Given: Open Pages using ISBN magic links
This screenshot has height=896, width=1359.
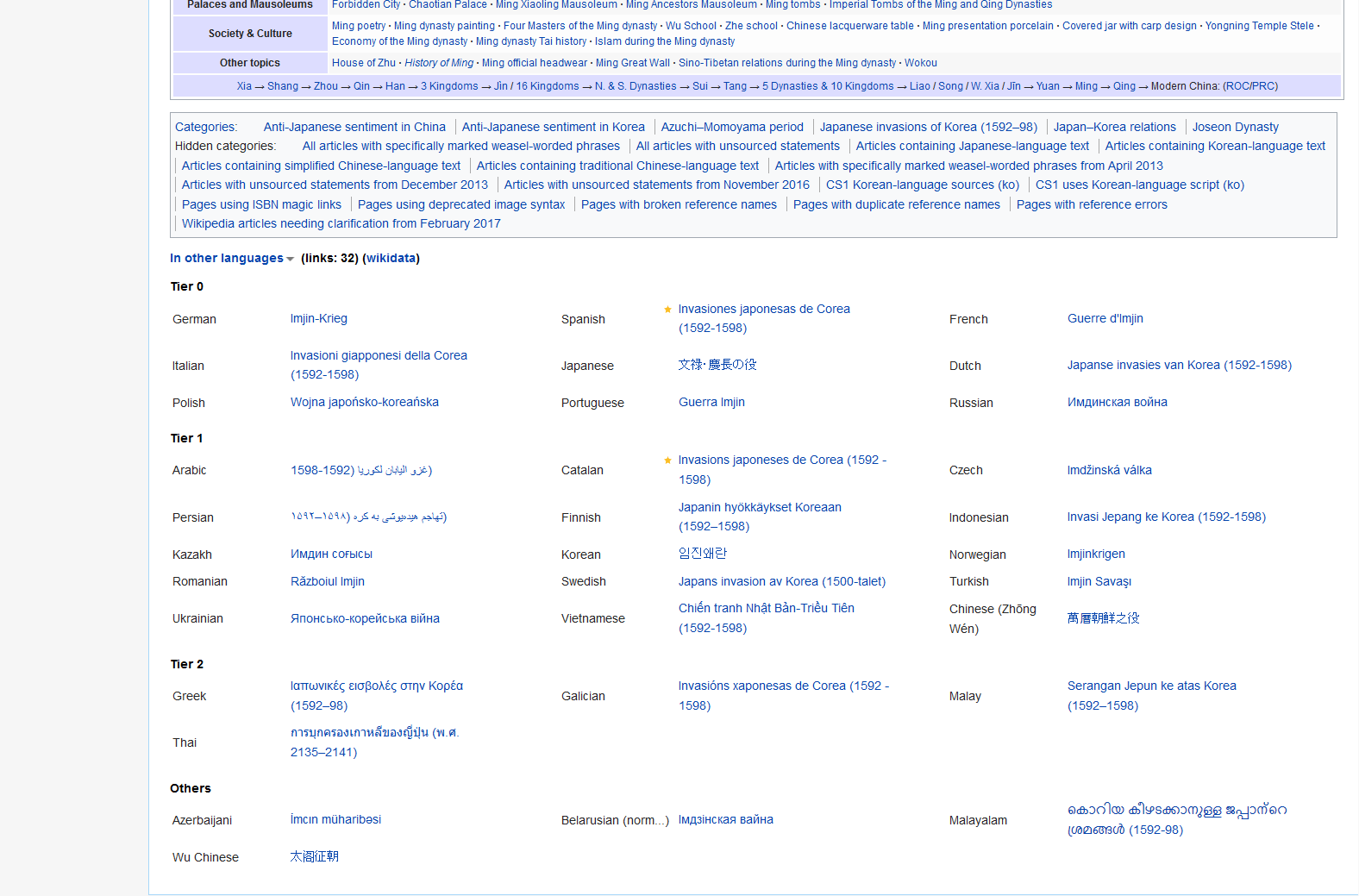Looking at the screenshot, I should point(261,204).
